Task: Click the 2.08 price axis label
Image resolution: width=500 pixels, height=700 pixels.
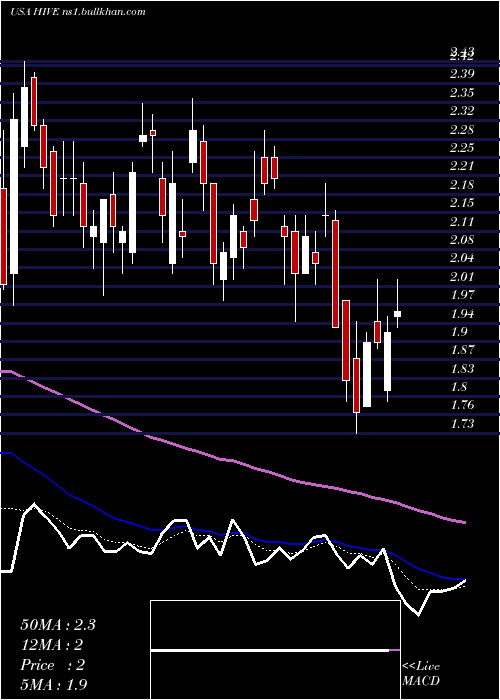Action: (462, 240)
